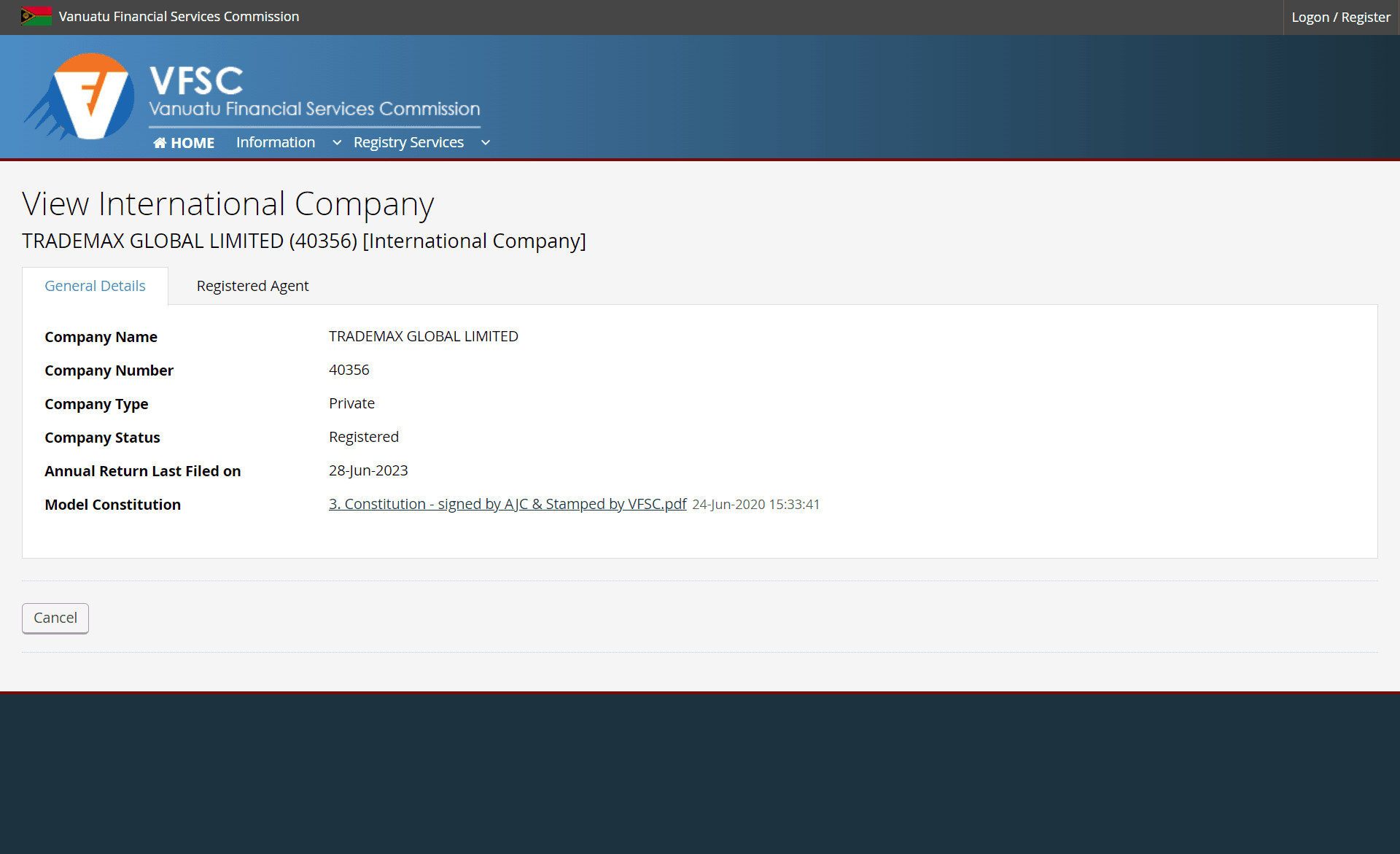The width and height of the screenshot is (1400, 854).
Task: Expand the Information dropdown chevron
Action: tap(337, 143)
